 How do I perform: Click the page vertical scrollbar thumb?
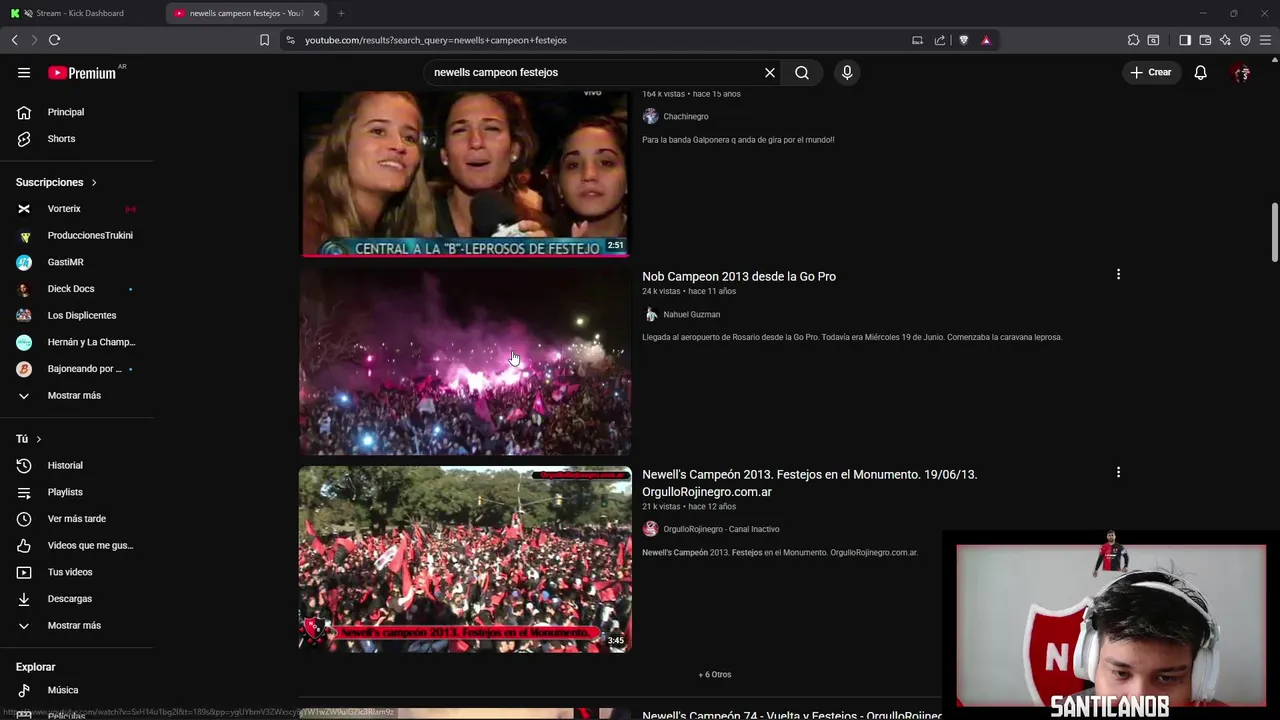coord(1274,231)
